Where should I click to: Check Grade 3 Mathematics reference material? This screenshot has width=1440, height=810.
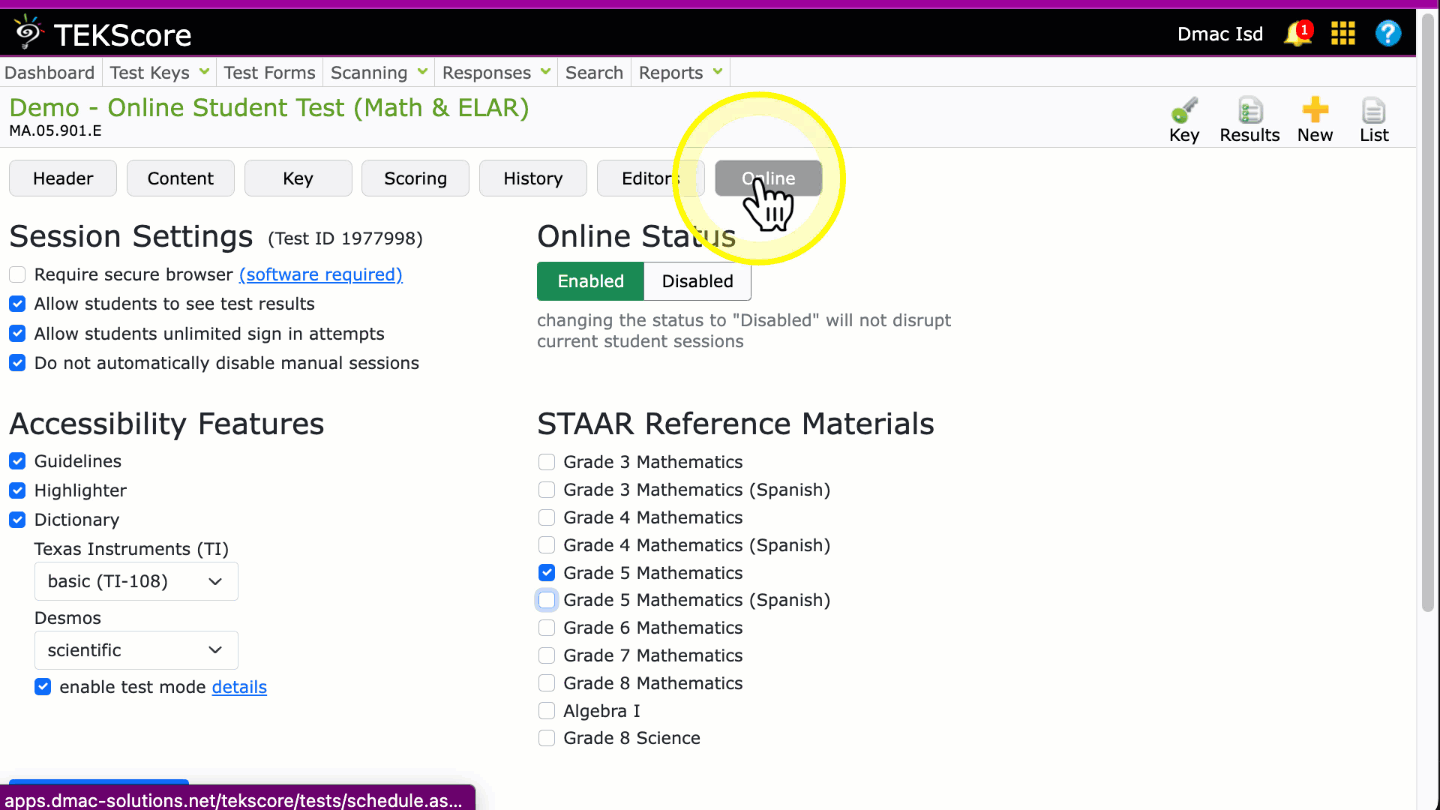[546, 462]
